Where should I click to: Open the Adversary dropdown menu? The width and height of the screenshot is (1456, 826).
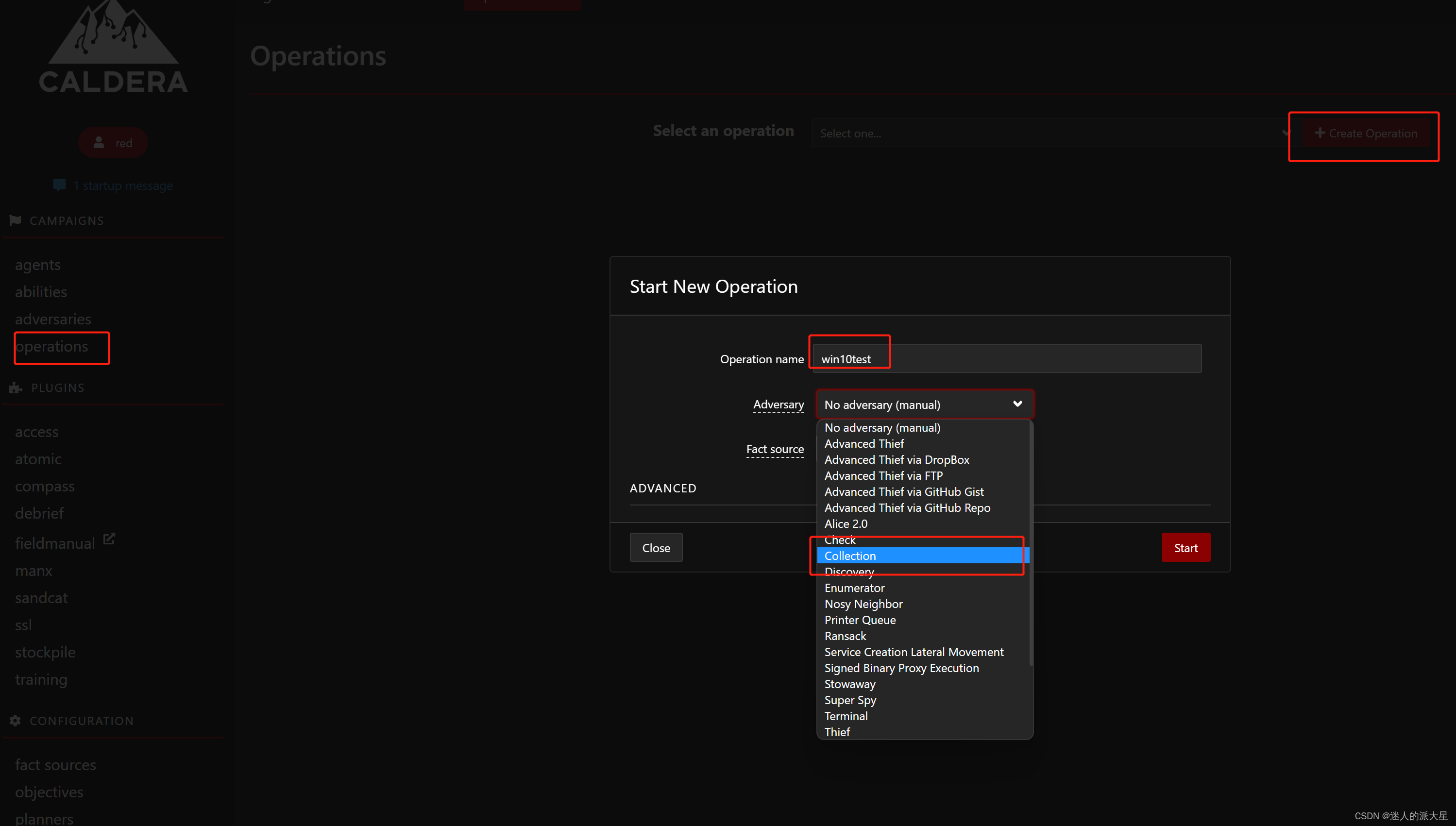click(x=920, y=404)
